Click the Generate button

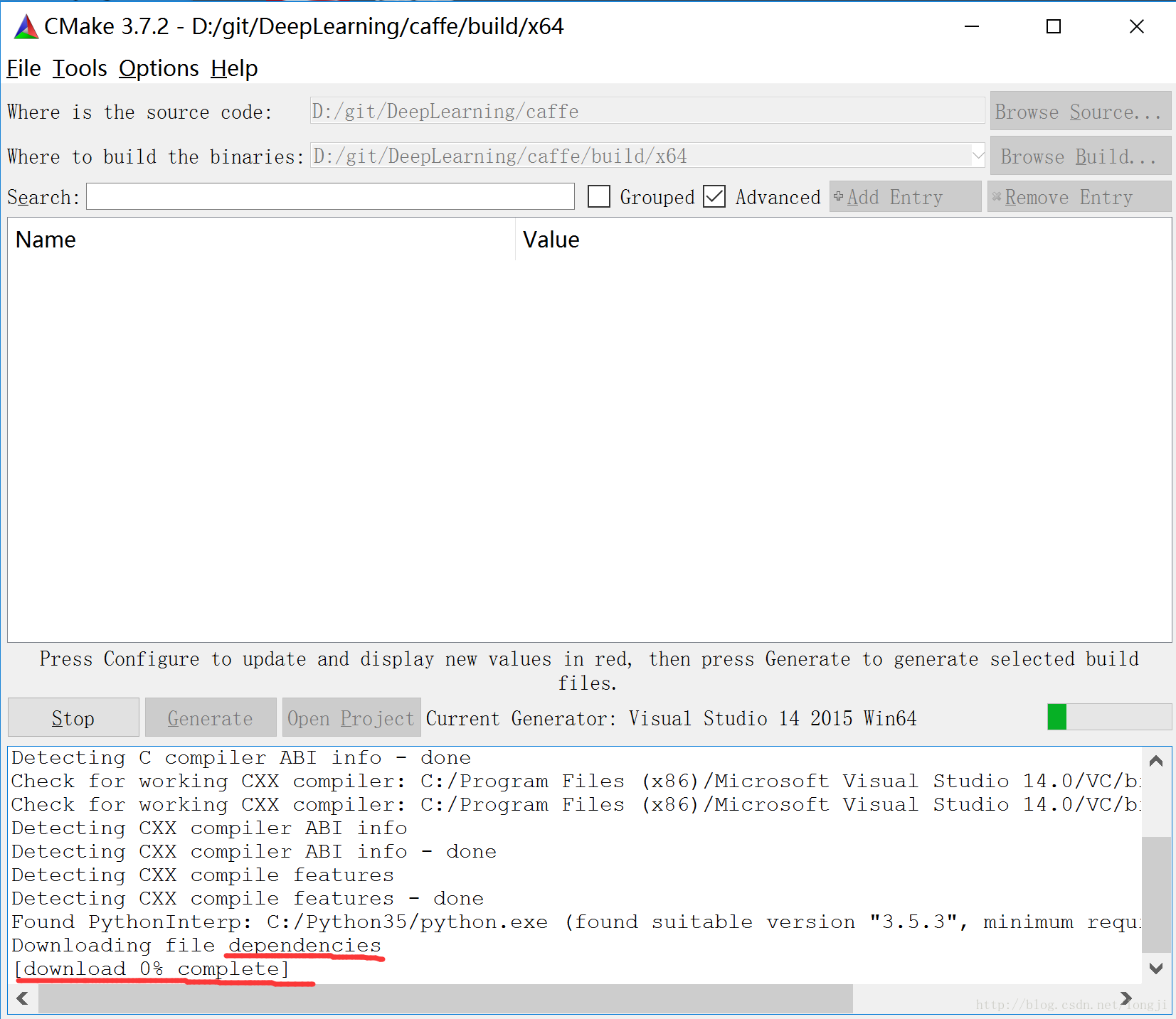[211, 717]
